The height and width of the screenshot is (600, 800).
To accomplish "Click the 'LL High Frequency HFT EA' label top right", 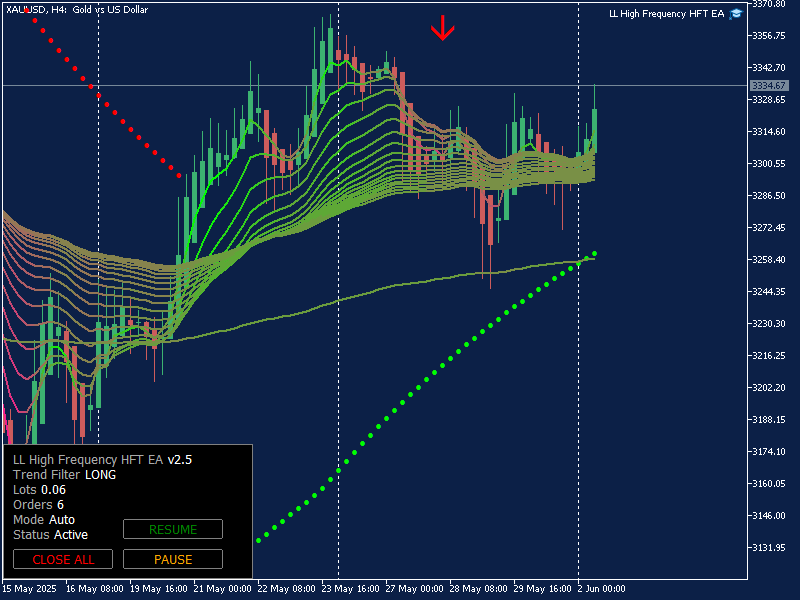I will tap(666, 14).
